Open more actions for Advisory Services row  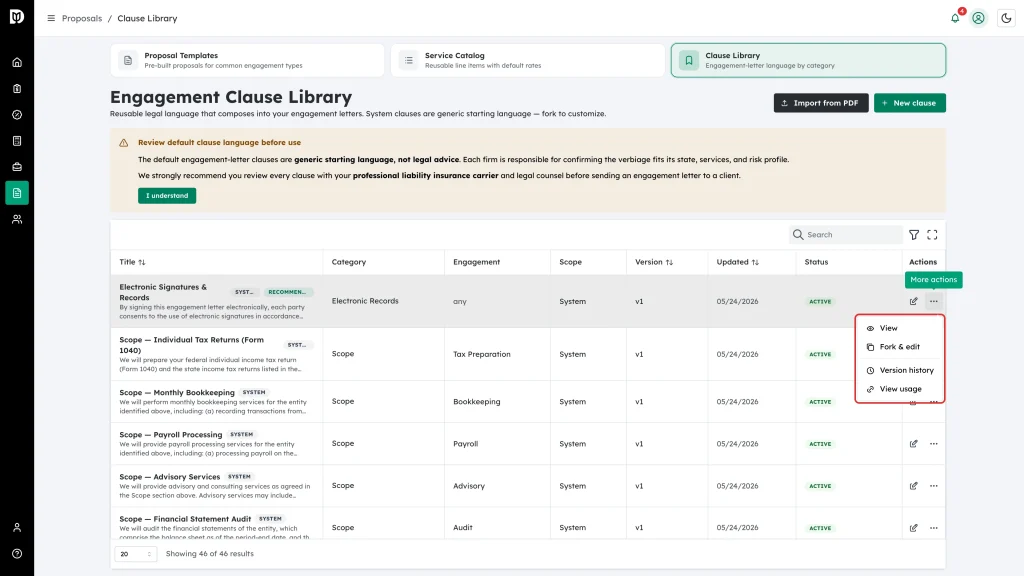click(x=934, y=486)
